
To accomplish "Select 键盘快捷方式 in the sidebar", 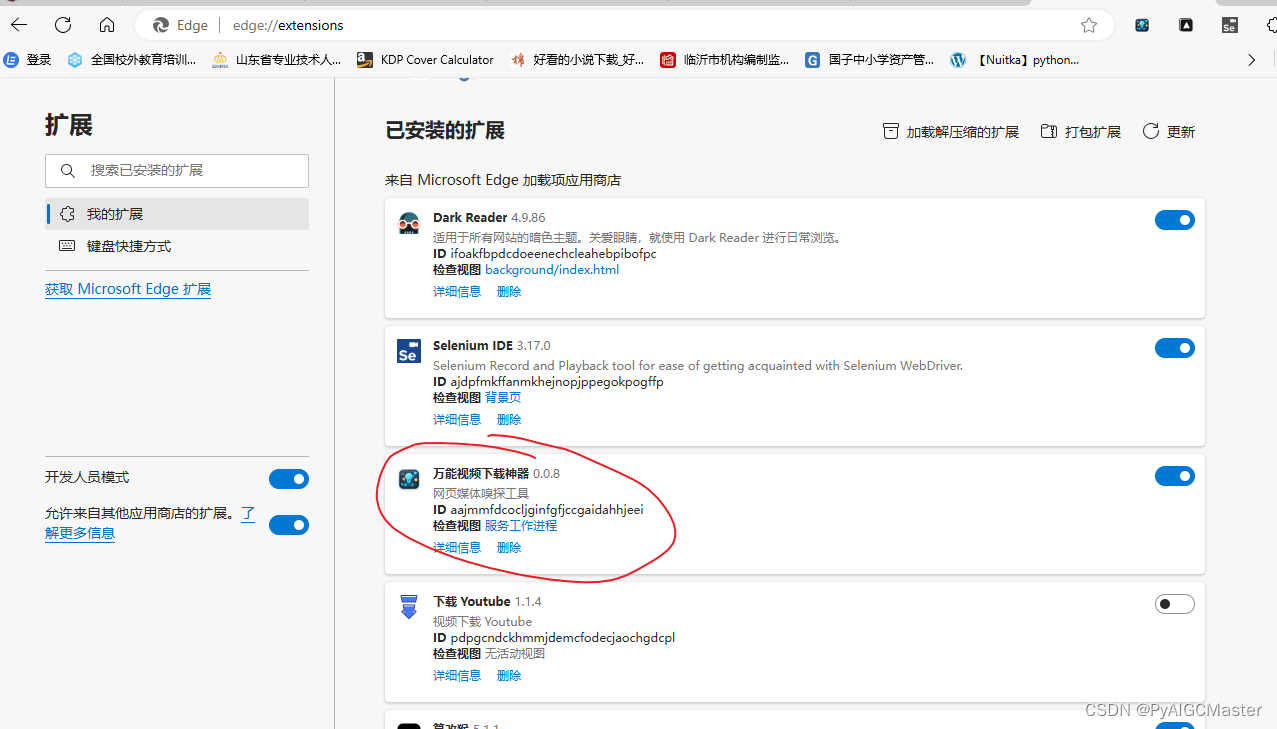I will pos(177,246).
